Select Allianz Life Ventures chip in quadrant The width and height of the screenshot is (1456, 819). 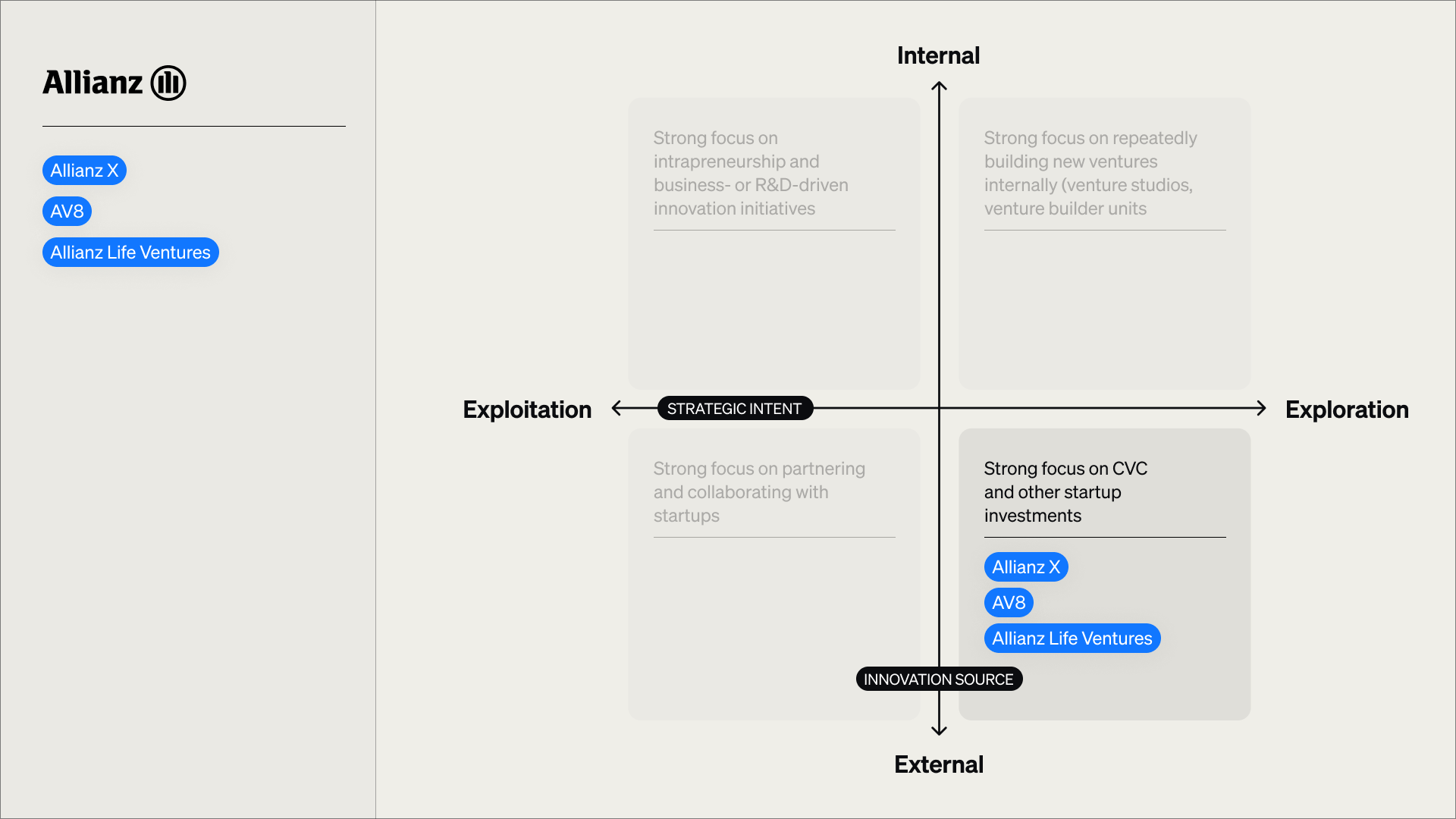click(1072, 639)
